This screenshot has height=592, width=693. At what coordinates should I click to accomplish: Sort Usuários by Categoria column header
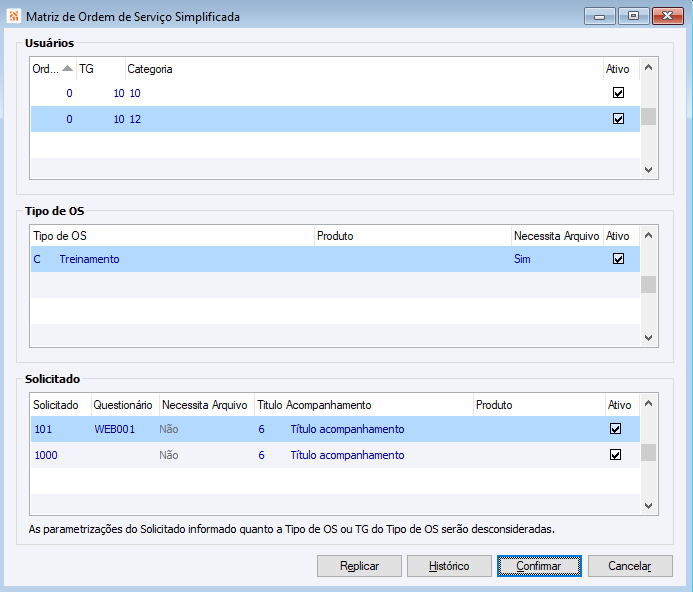tap(150, 69)
